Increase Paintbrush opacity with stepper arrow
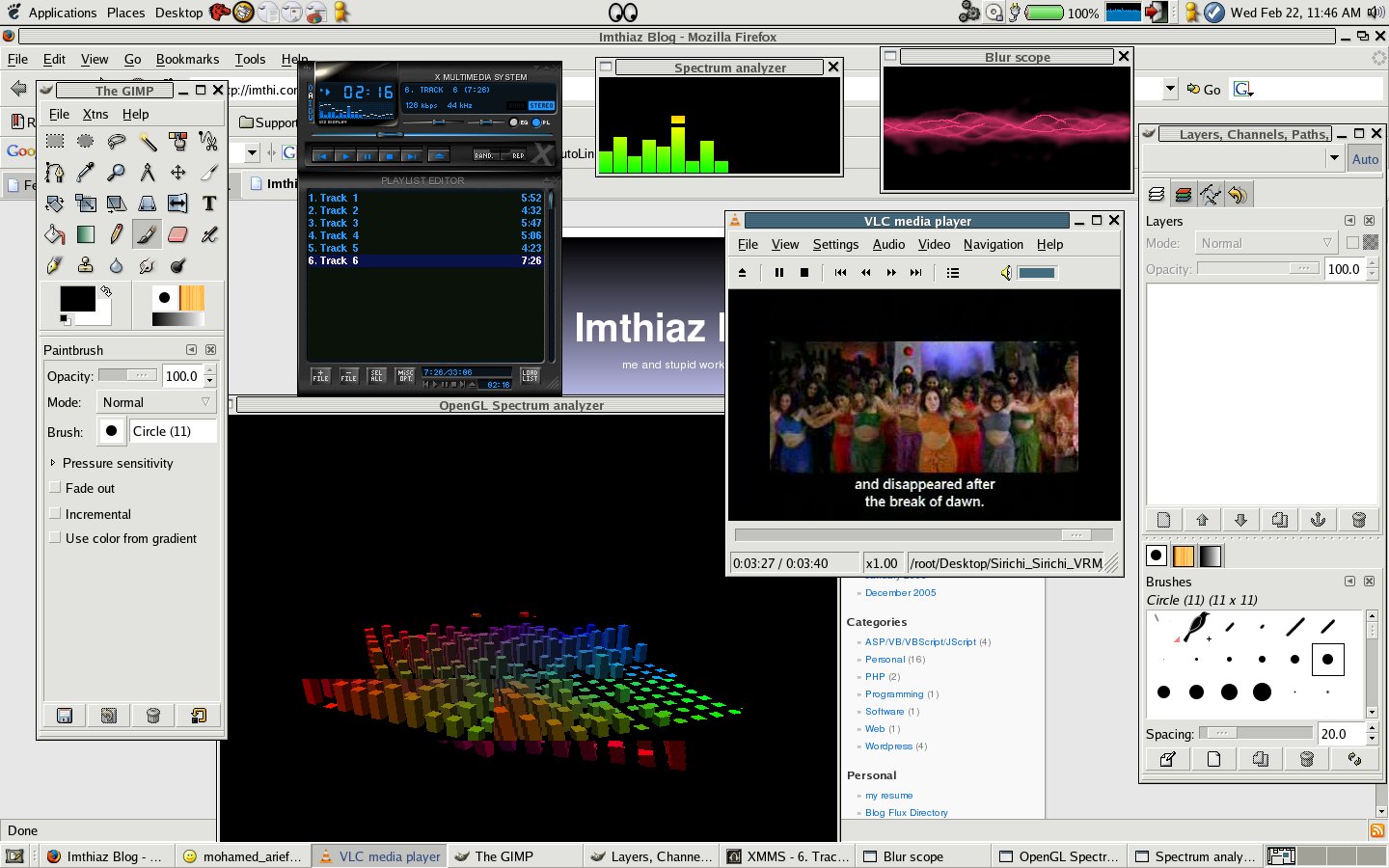This screenshot has width=1389, height=868. [210, 370]
